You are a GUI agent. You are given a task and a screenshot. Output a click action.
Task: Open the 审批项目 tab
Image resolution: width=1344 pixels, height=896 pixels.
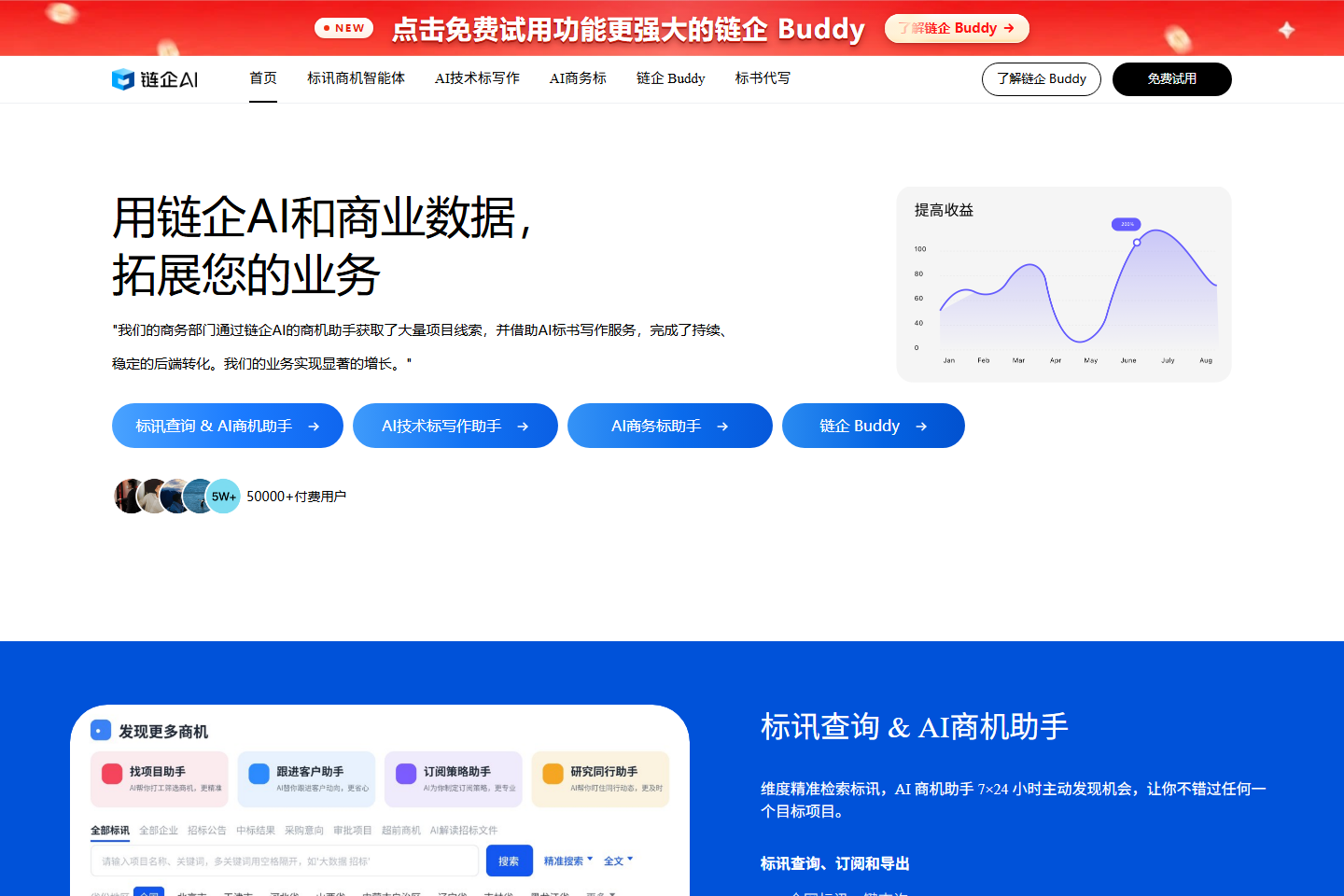(x=353, y=831)
